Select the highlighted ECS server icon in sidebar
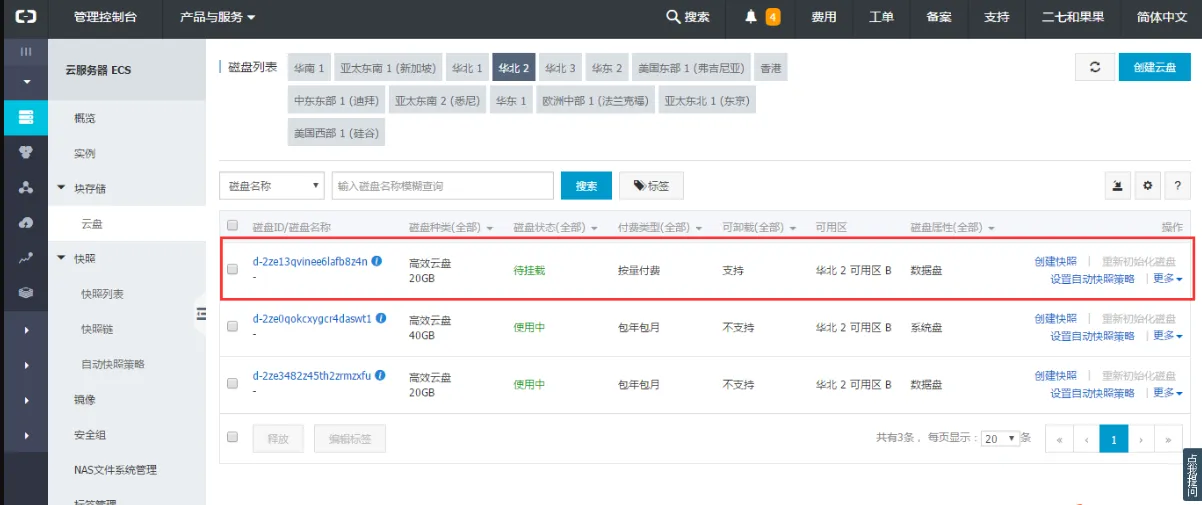The height and width of the screenshot is (505, 1202). click(26, 117)
